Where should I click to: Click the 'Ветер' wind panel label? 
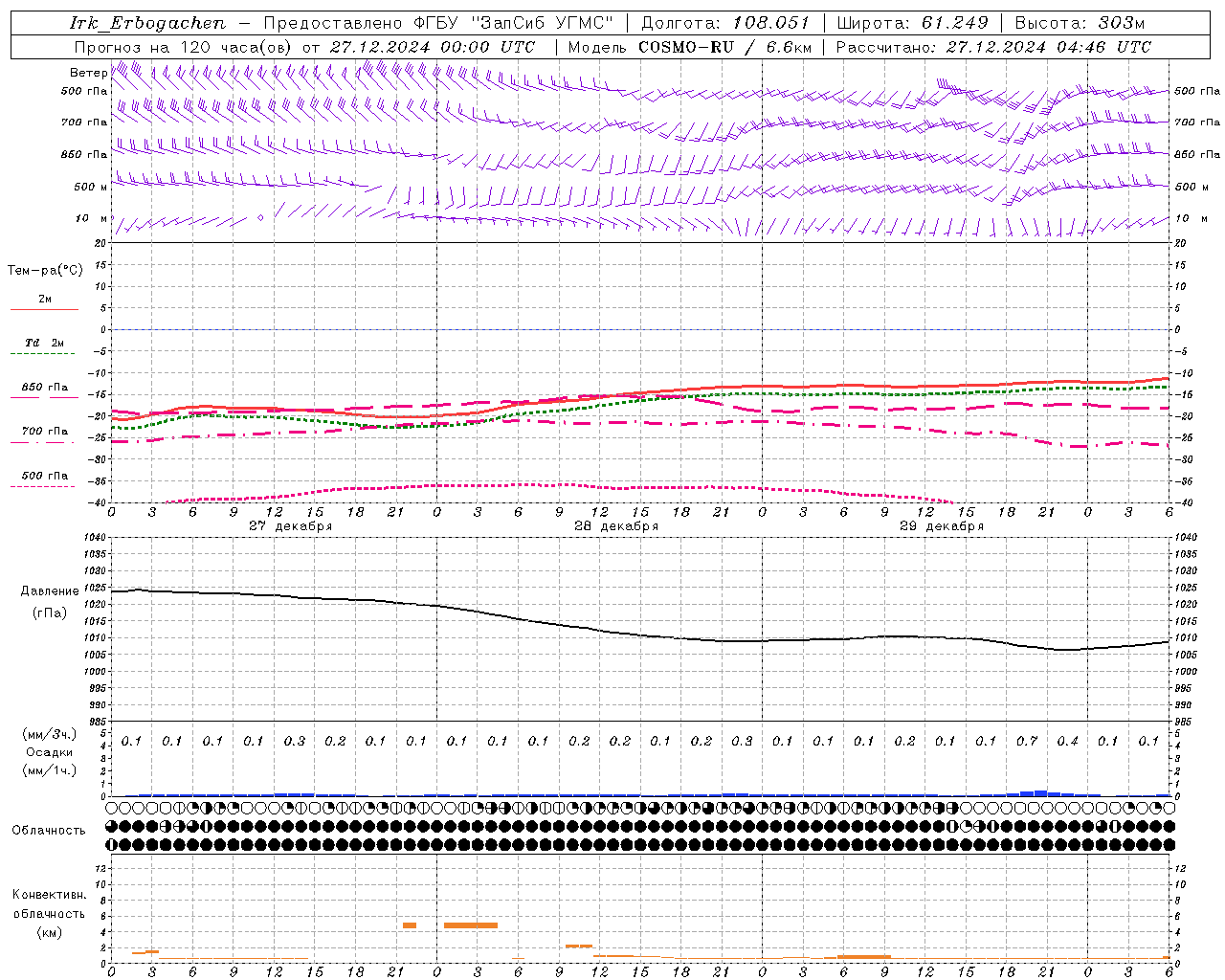pos(88,73)
